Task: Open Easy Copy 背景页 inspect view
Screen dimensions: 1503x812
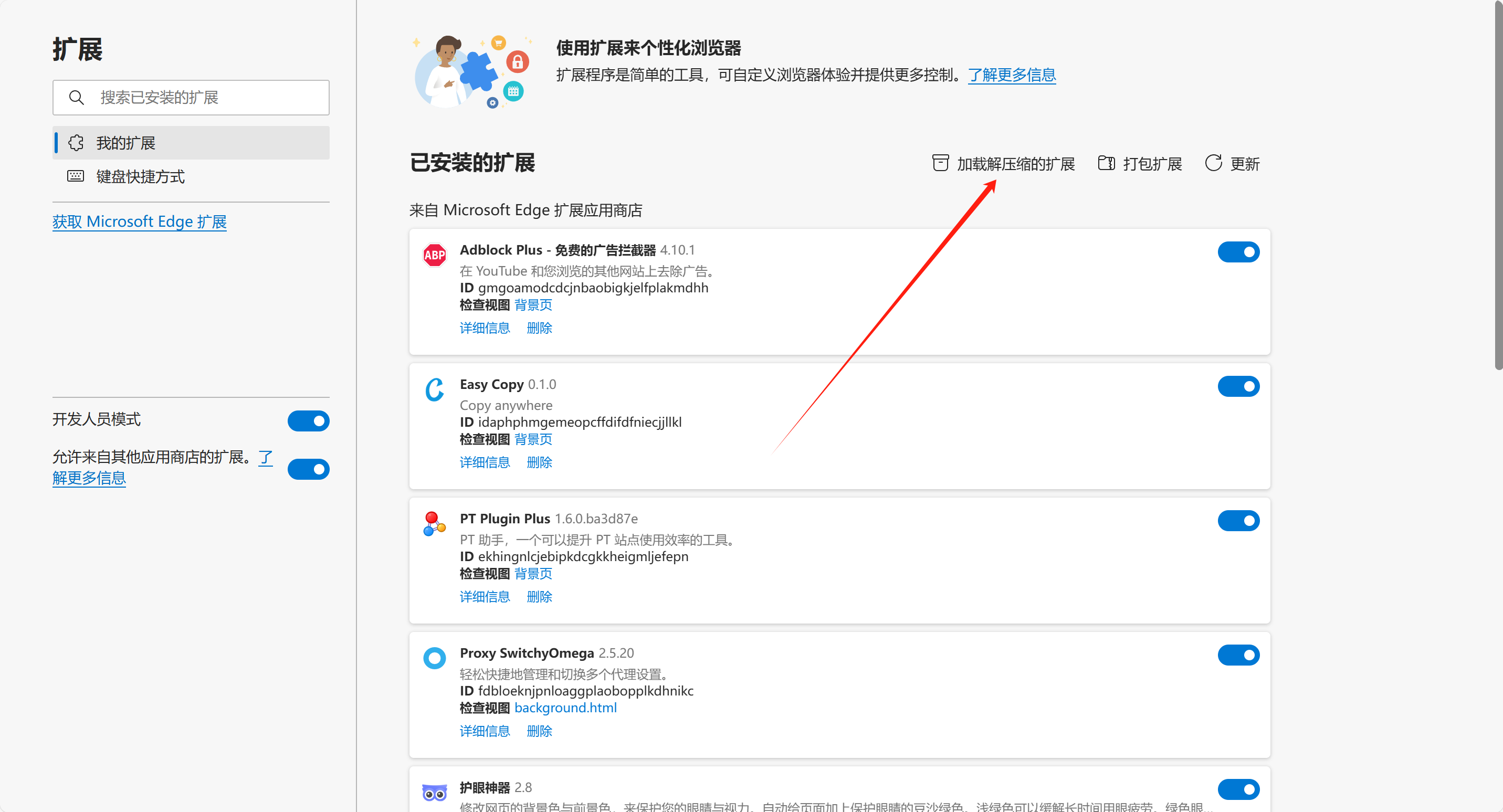Action: [x=533, y=439]
